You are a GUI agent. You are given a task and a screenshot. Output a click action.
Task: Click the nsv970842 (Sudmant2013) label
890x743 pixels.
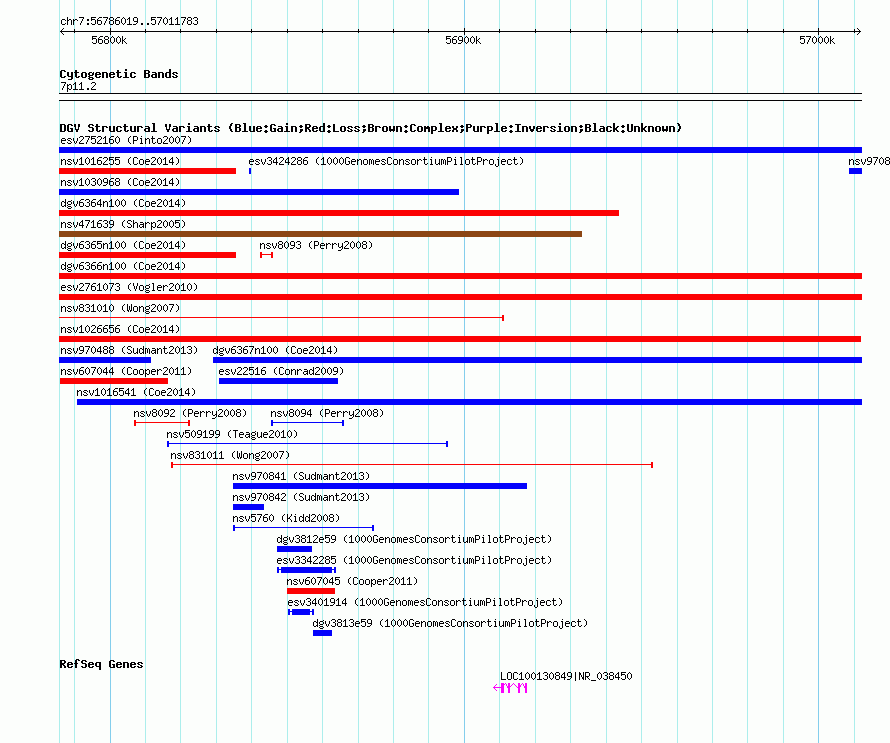coord(301,497)
